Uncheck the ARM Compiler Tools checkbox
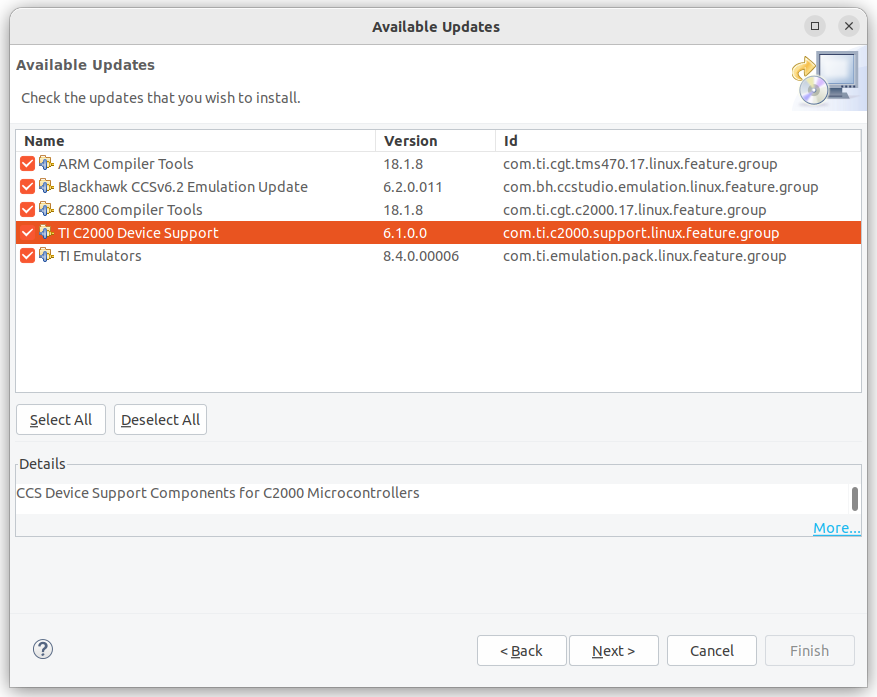The image size is (877, 697). pyautogui.click(x=27, y=164)
